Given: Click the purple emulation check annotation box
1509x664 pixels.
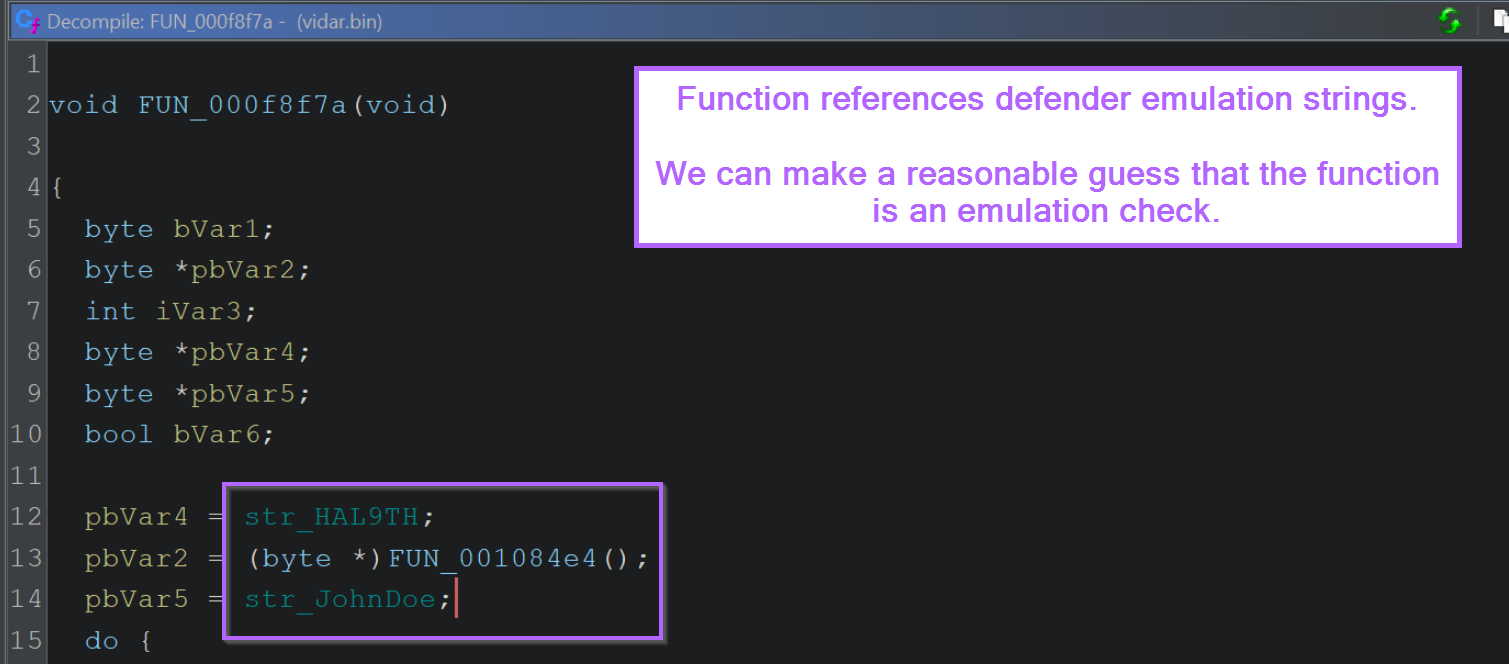Looking at the screenshot, I should pyautogui.click(x=1047, y=156).
